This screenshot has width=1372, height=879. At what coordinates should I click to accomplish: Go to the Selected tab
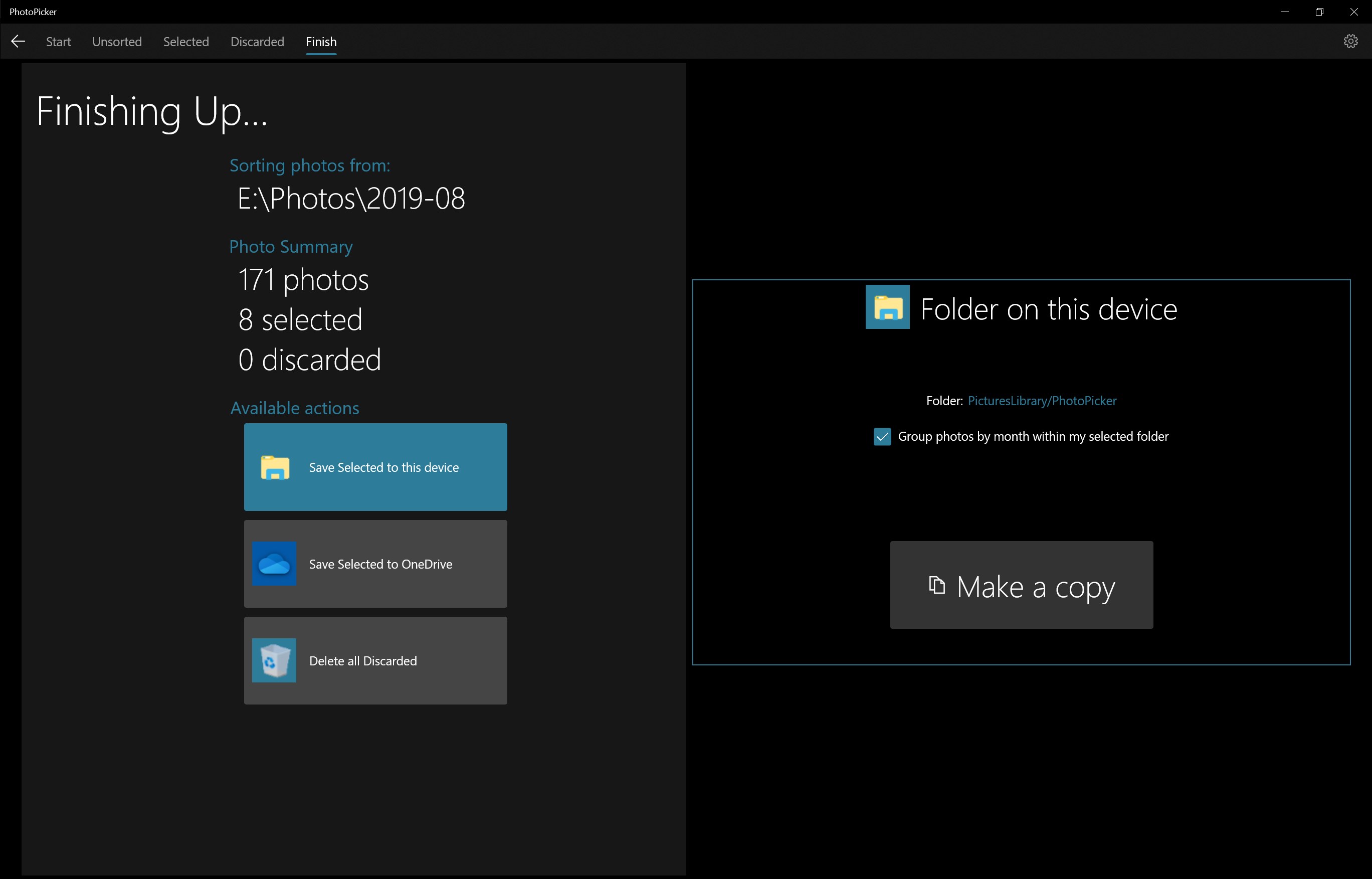pos(186,42)
